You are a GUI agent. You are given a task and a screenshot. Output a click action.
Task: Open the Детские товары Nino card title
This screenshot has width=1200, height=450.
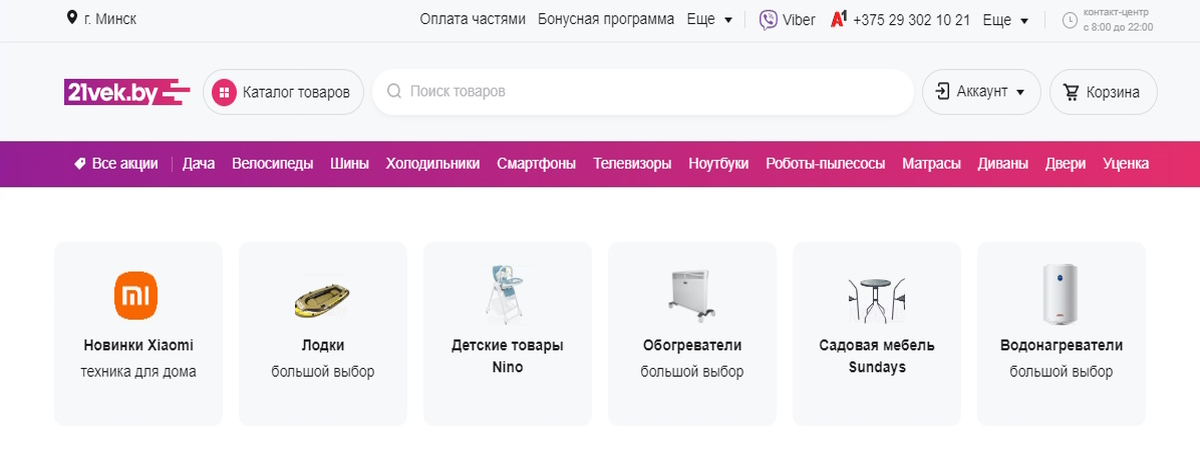[507, 356]
